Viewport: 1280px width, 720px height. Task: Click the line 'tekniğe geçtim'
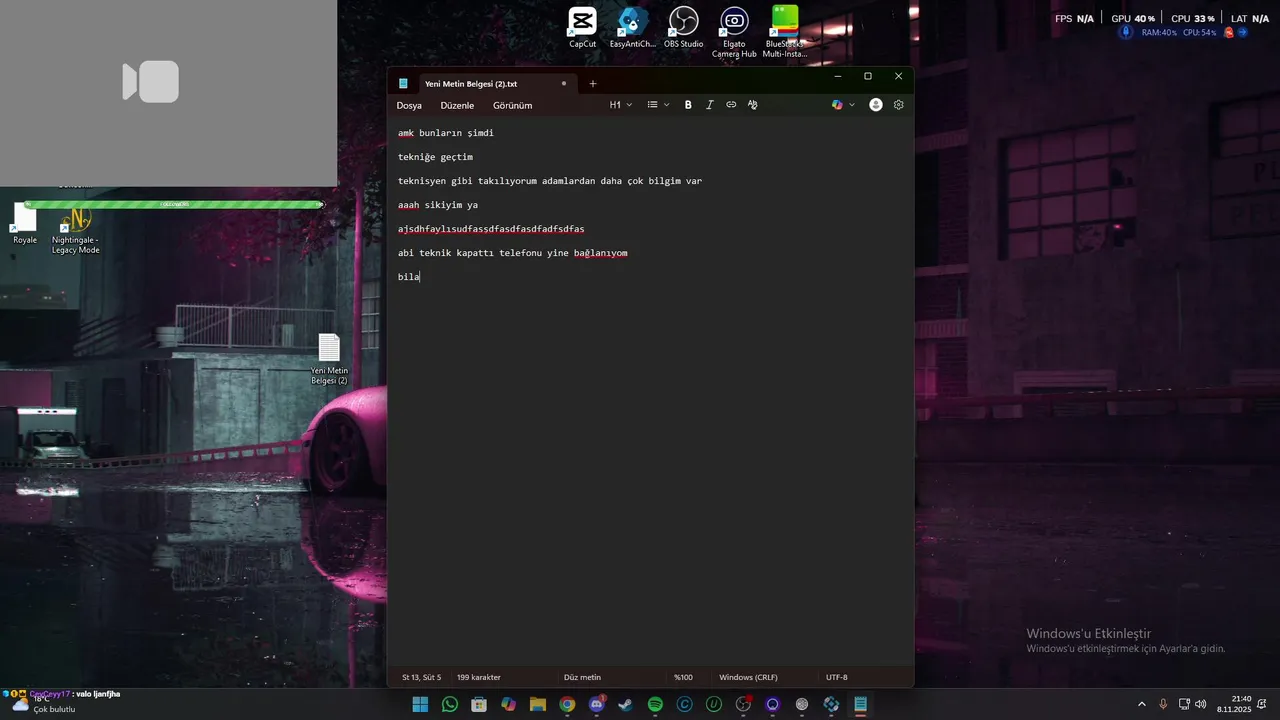tap(435, 157)
